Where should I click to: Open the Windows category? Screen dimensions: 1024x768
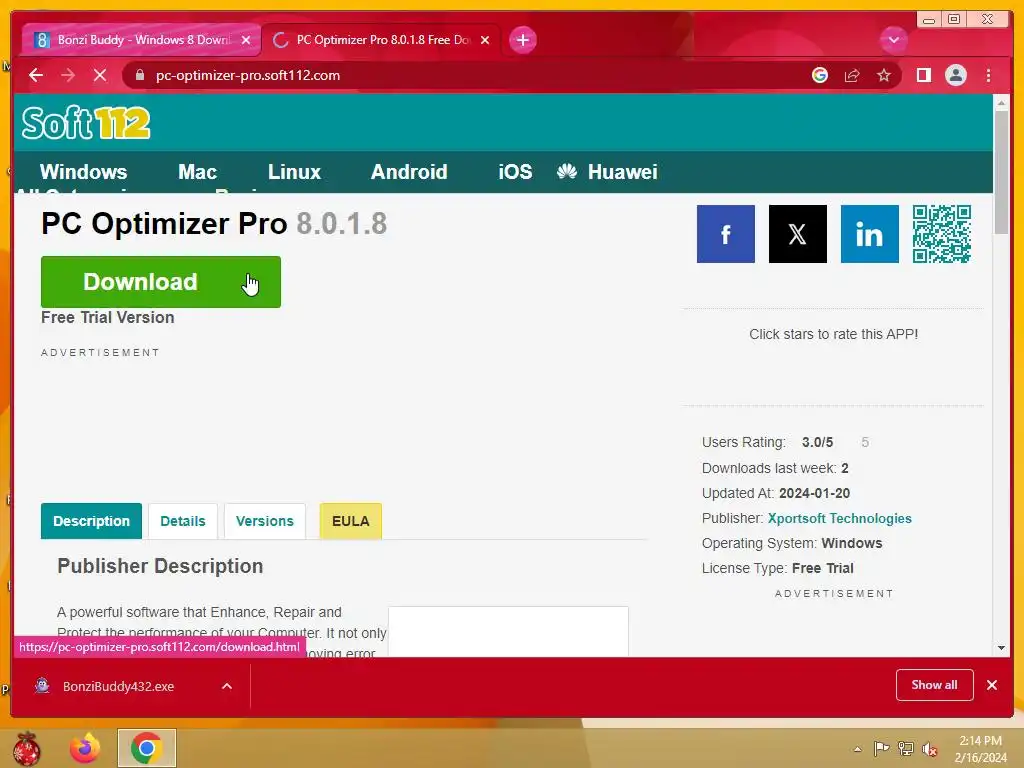coord(84,172)
